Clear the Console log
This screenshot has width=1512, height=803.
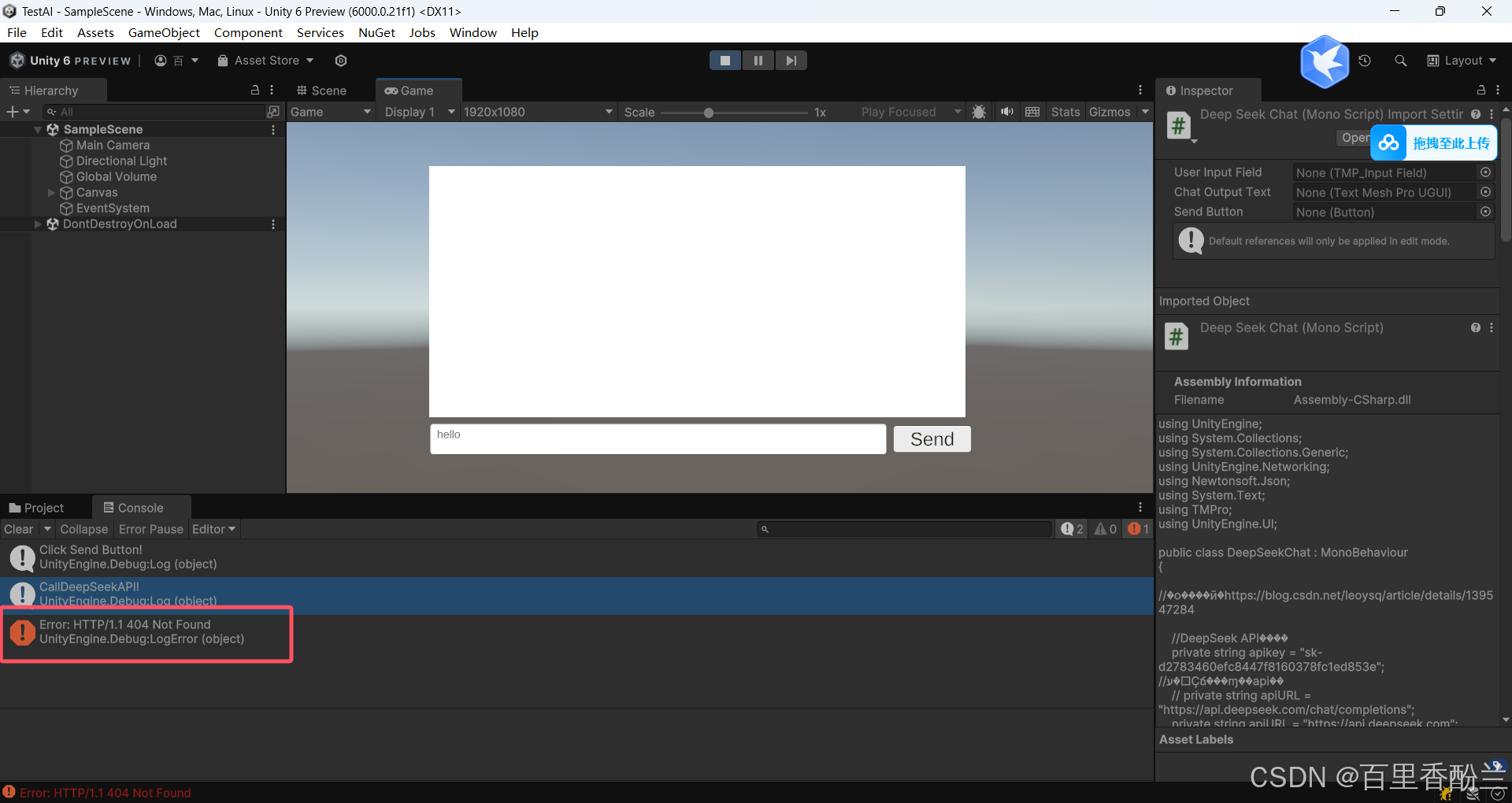(18, 529)
